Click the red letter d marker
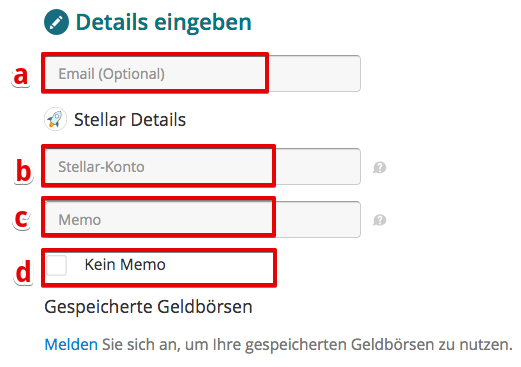The image size is (521, 367). [24, 271]
